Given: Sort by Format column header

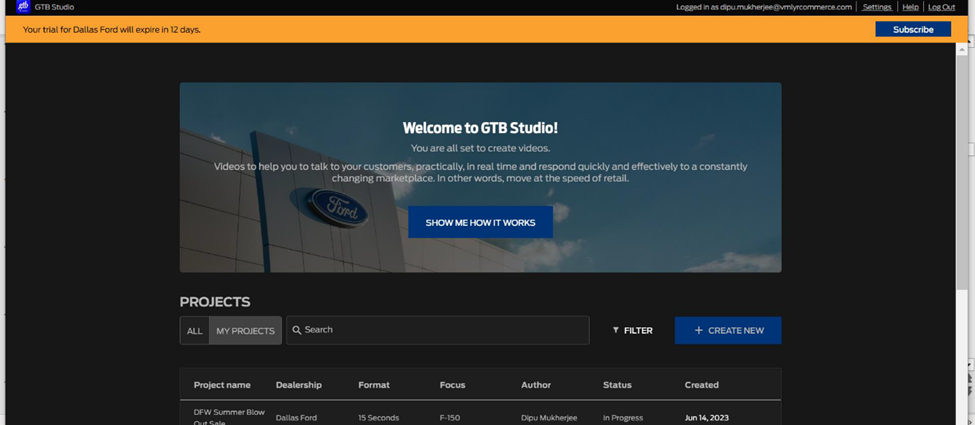Looking at the screenshot, I should coord(374,385).
